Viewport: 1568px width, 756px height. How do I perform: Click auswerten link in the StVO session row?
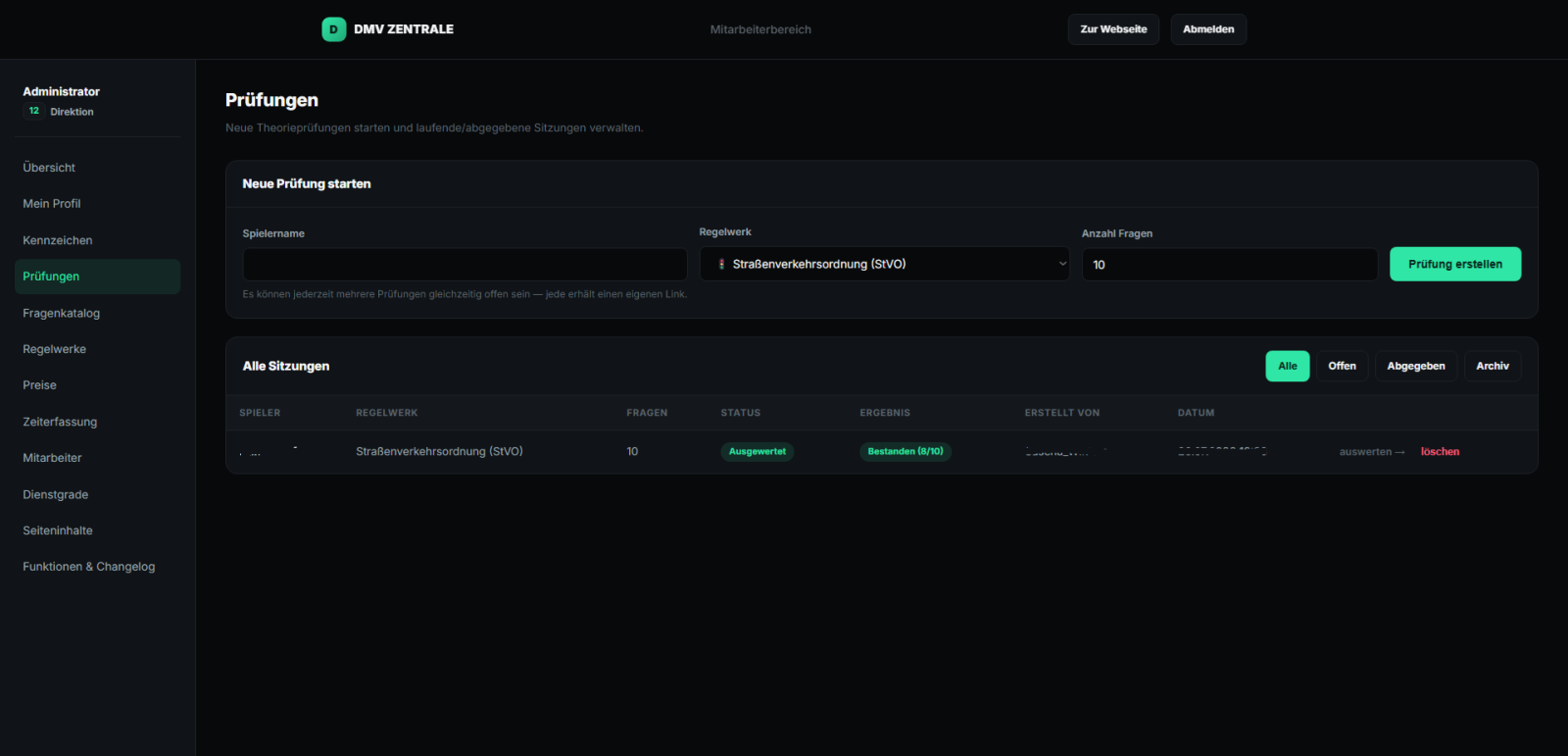(x=1372, y=452)
